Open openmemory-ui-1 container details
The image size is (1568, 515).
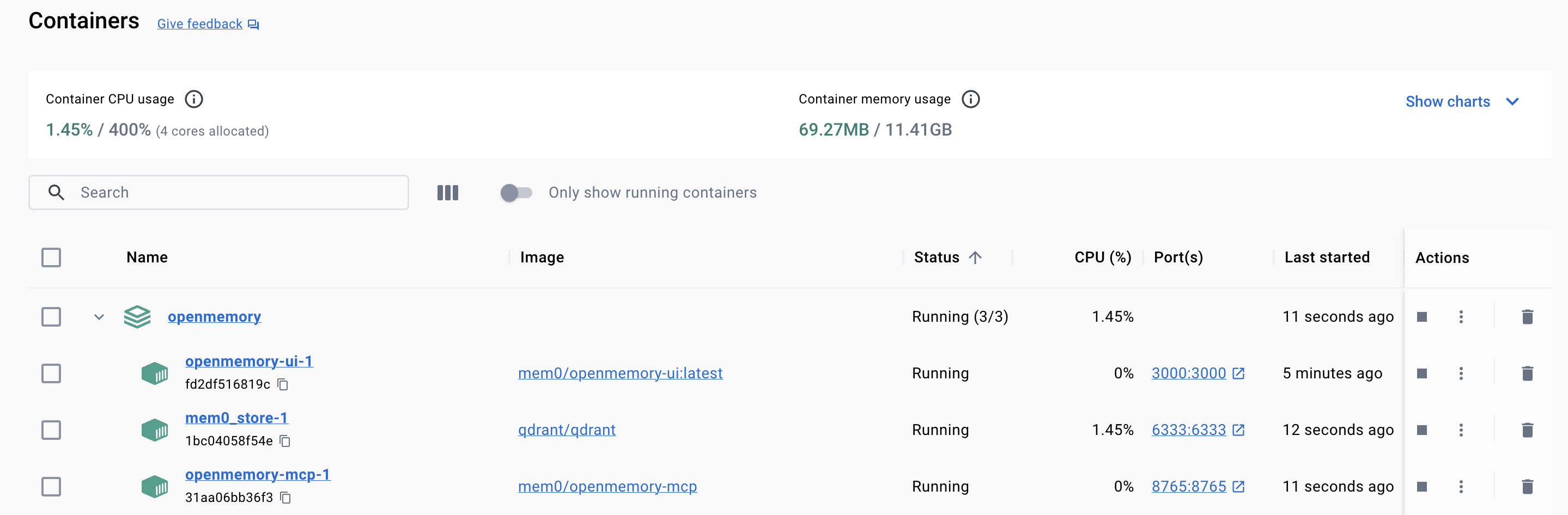pyautogui.click(x=249, y=361)
